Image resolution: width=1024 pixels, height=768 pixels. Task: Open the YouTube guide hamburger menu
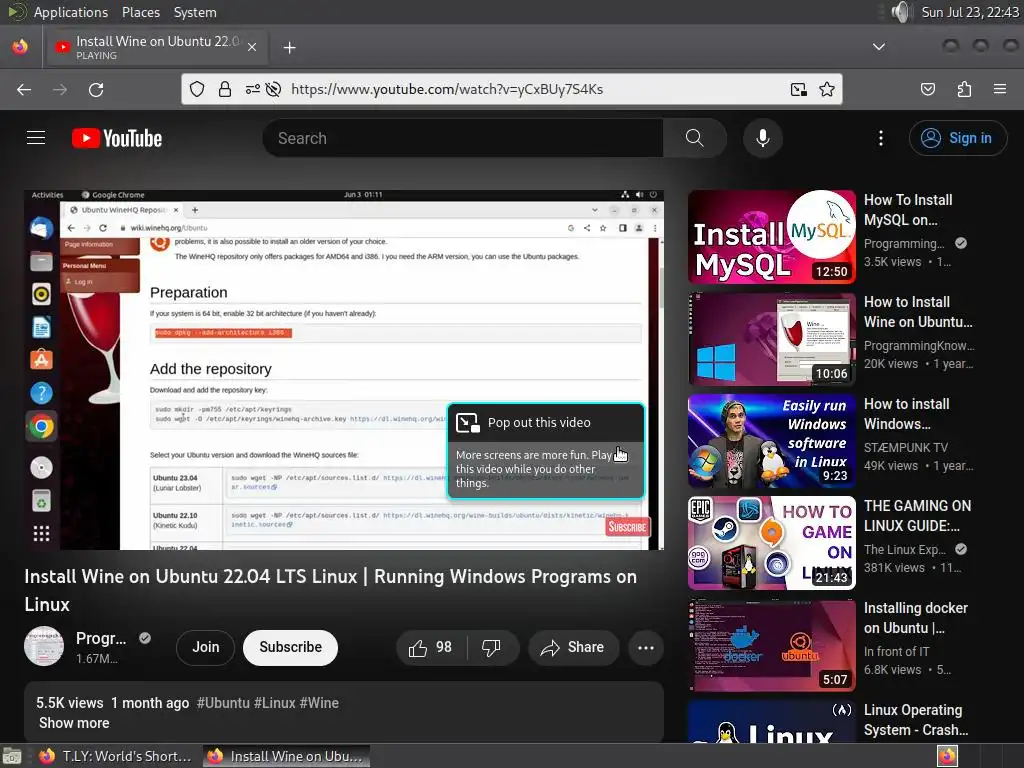click(x=36, y=138)
